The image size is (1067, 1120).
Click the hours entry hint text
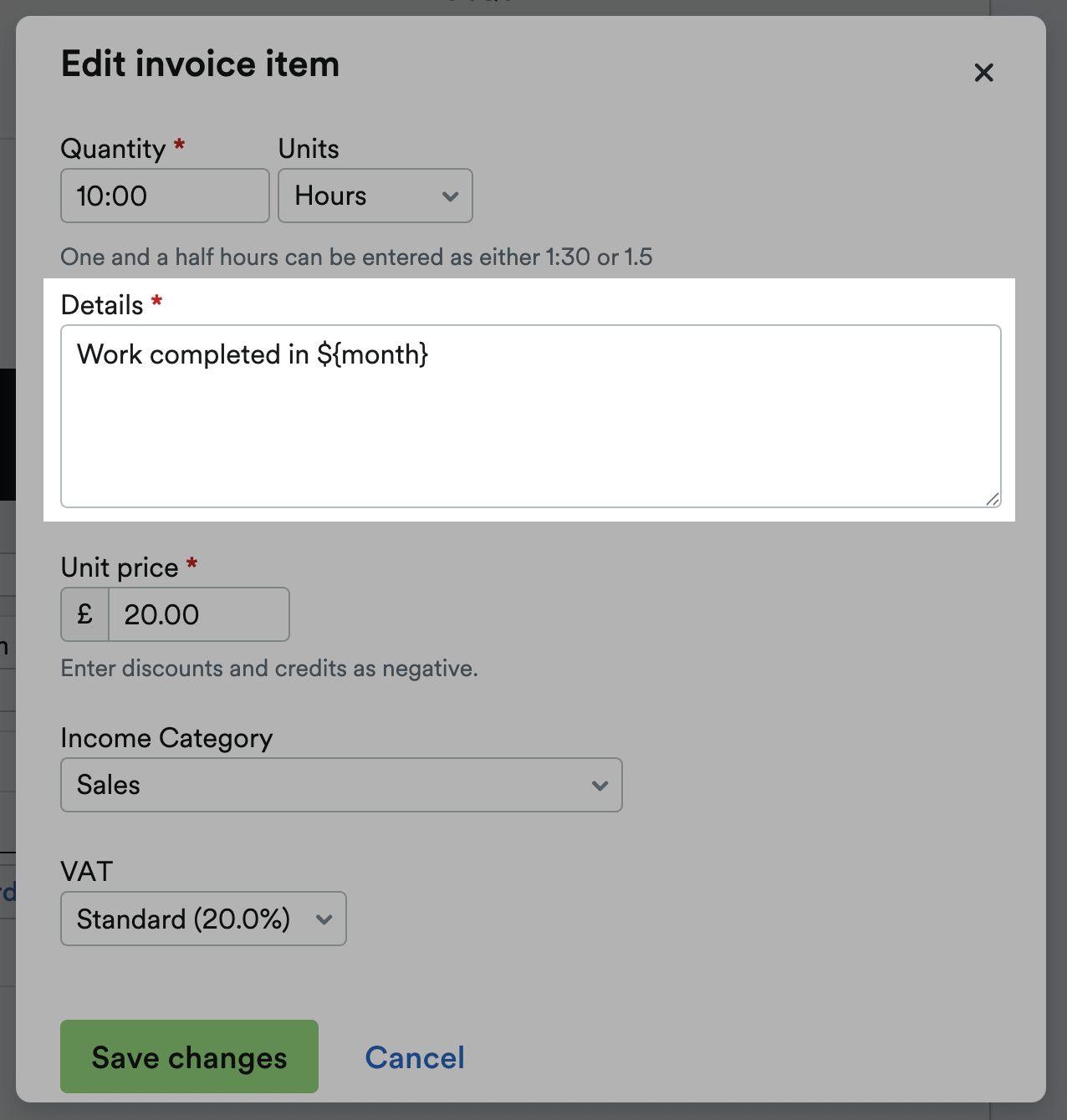tap(355, 257)
